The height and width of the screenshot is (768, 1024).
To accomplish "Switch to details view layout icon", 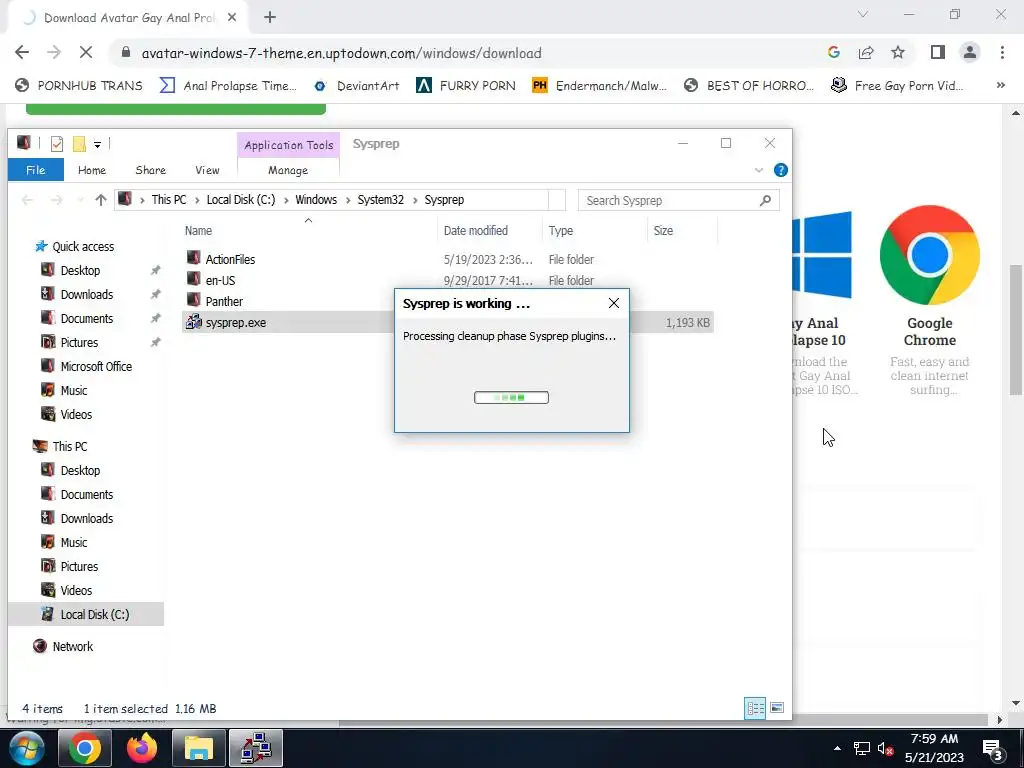I will [756, 708].
